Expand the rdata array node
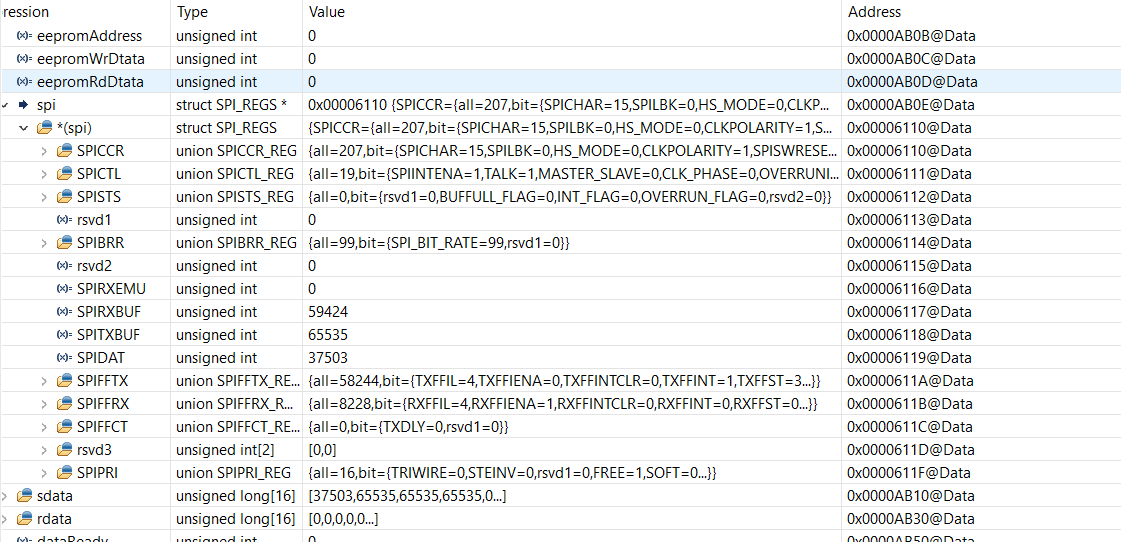Screen dimensions: 1121x542 tap(6, 518)
